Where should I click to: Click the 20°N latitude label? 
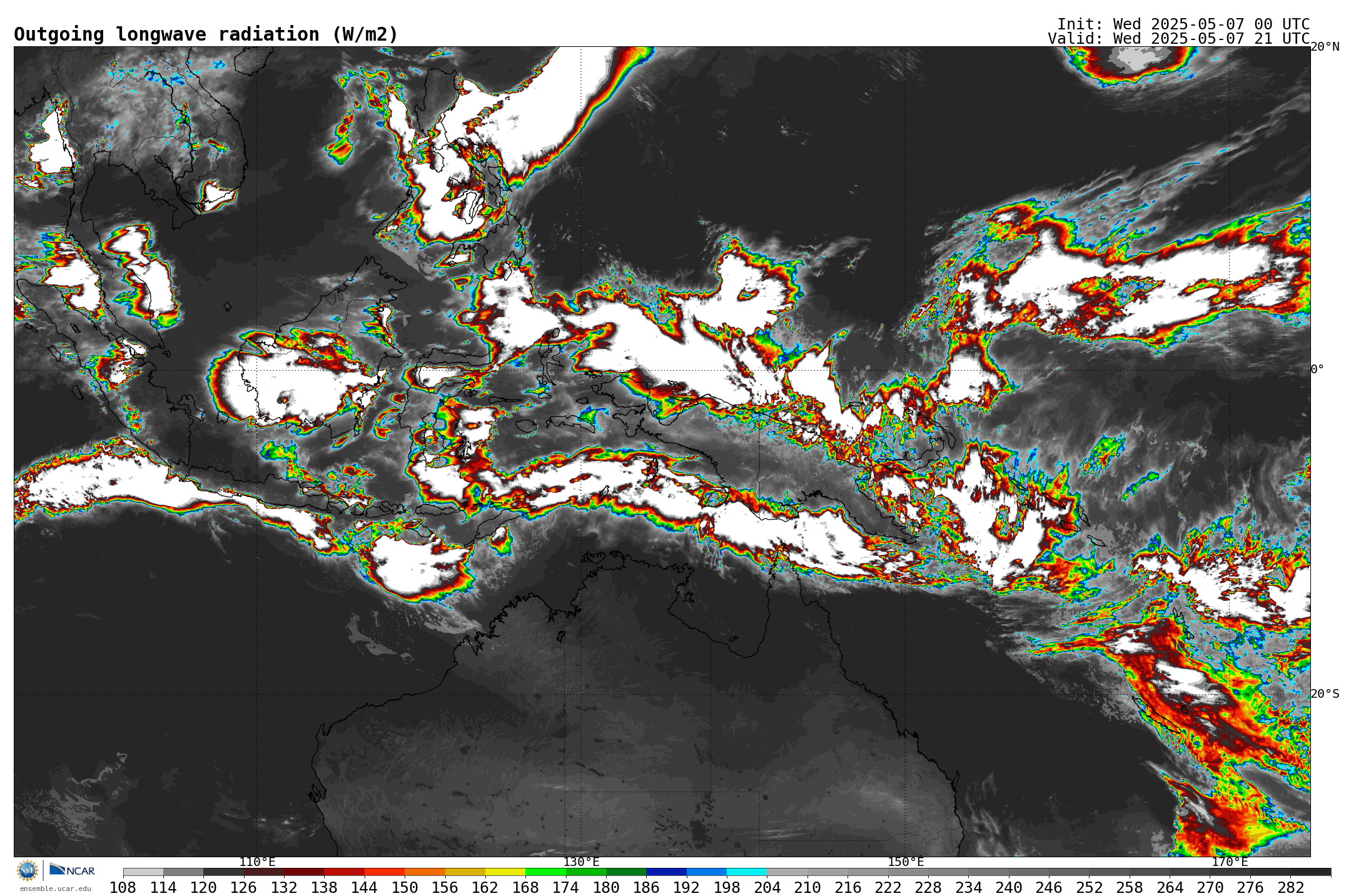tap(1325, 47)
